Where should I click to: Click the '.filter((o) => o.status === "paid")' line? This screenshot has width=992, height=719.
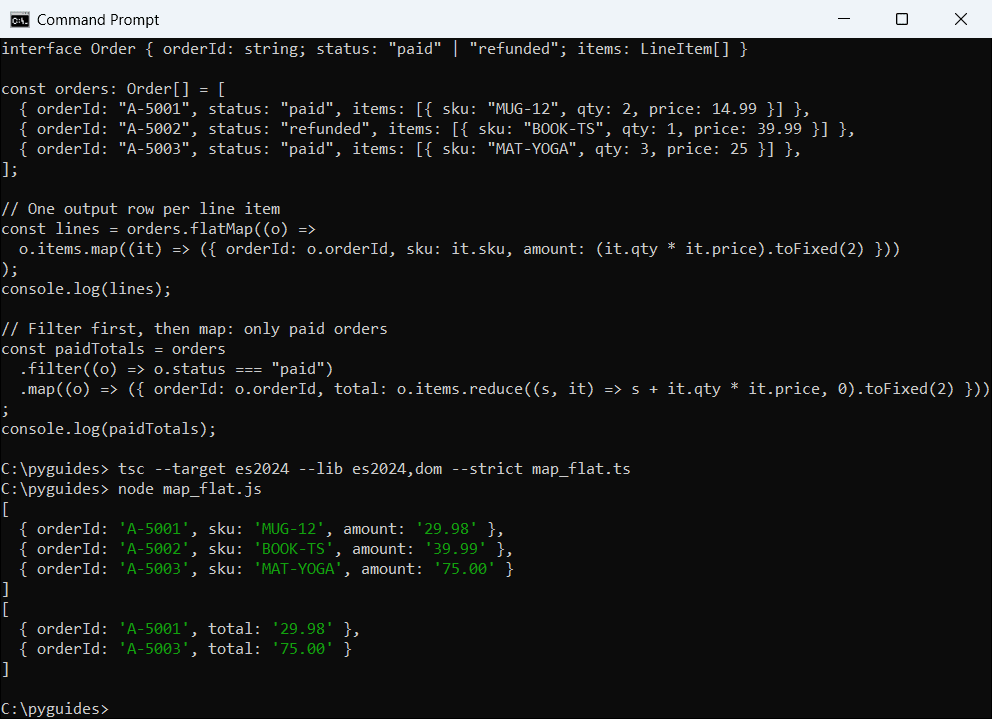(176, 369)
